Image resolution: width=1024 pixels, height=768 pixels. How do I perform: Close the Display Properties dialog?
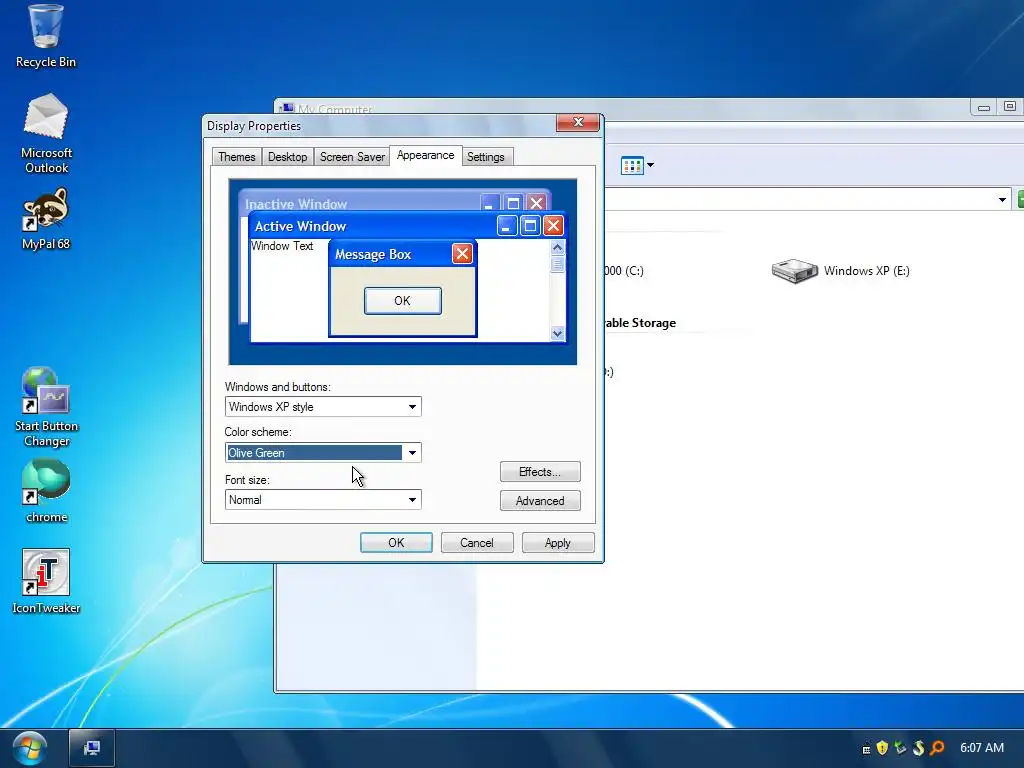[x=578, y=122]
